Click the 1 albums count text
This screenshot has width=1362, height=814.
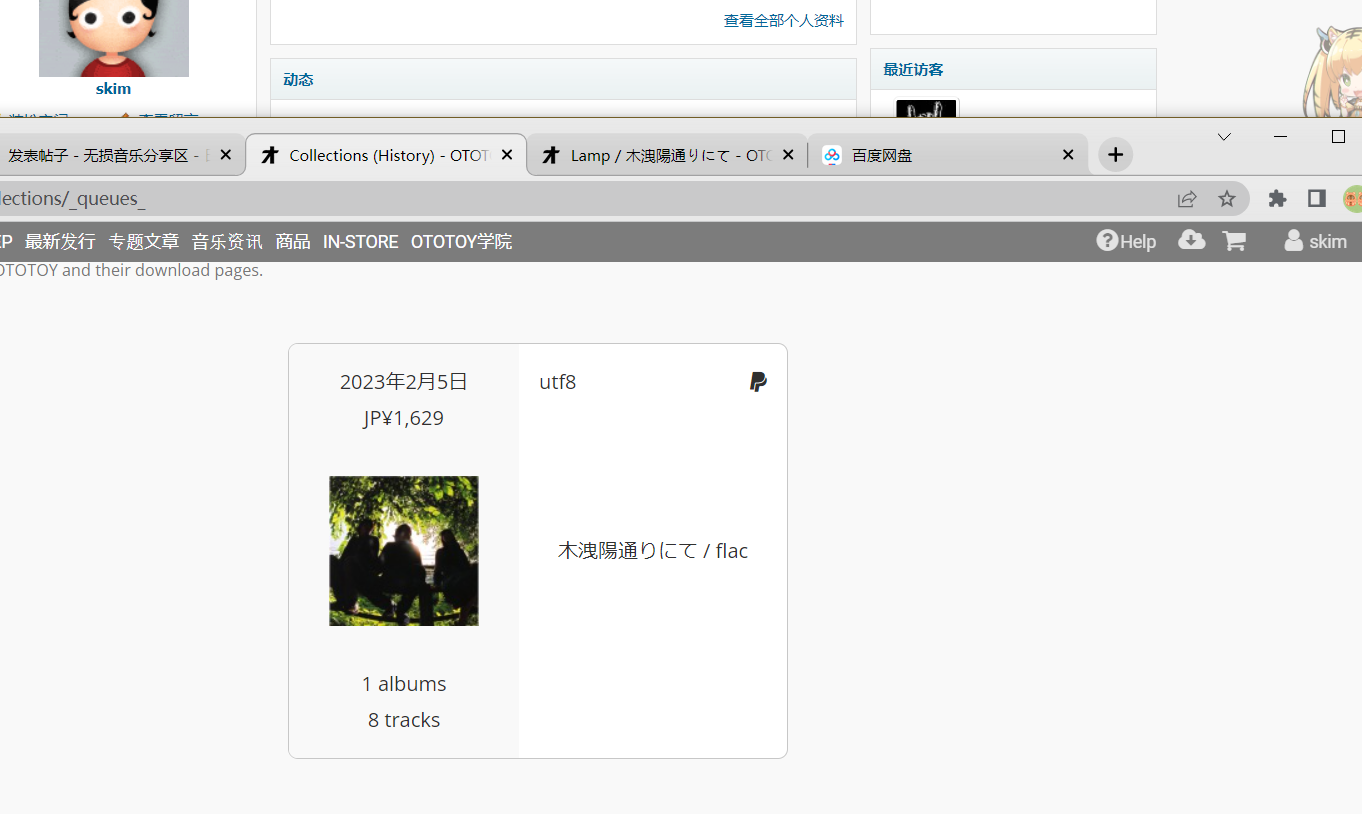[x=404, y=684]
